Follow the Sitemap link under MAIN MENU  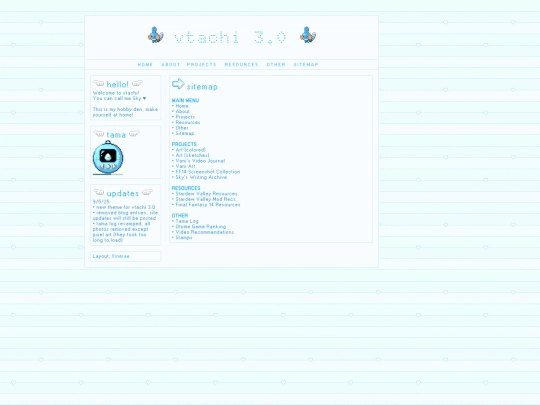185,134
